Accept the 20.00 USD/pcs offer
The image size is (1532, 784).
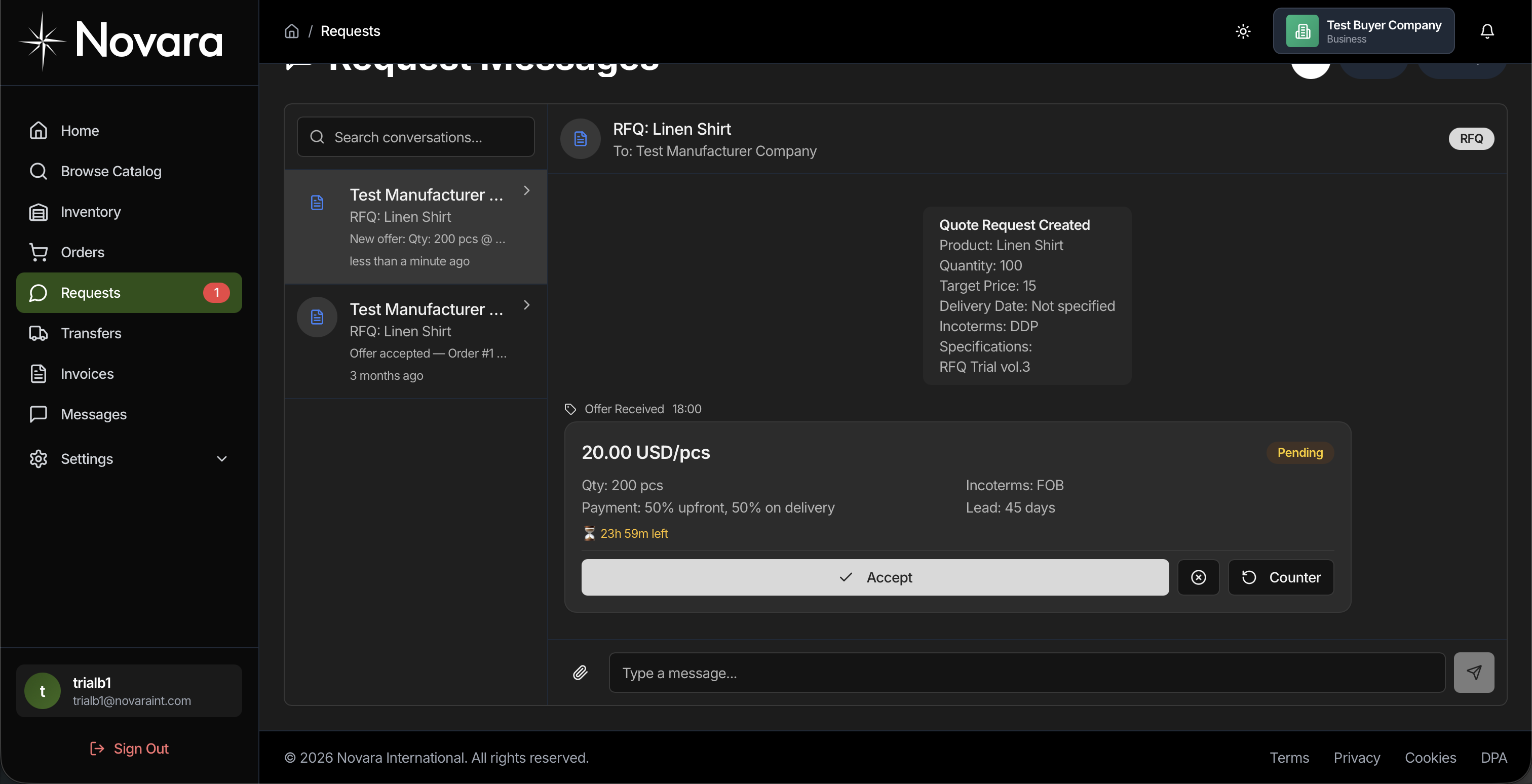click(x=875, y=577)
